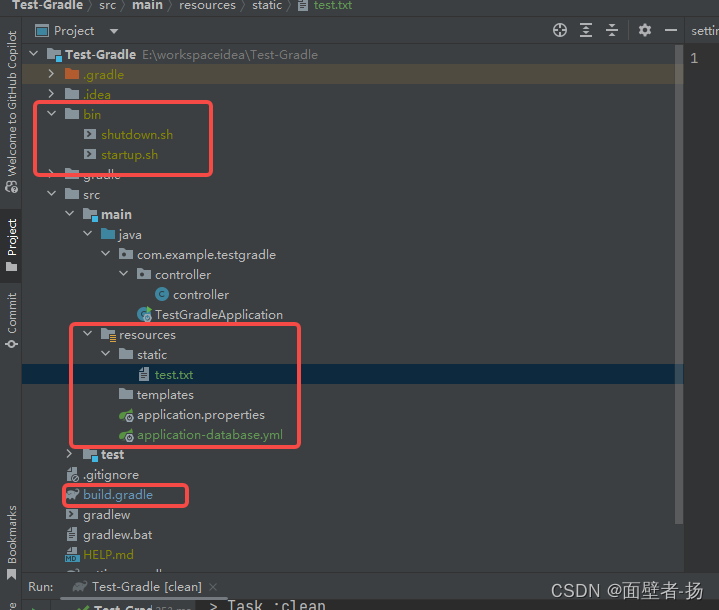
Task: Collapse the static folder chevron
Action: (x=105, y=354)
